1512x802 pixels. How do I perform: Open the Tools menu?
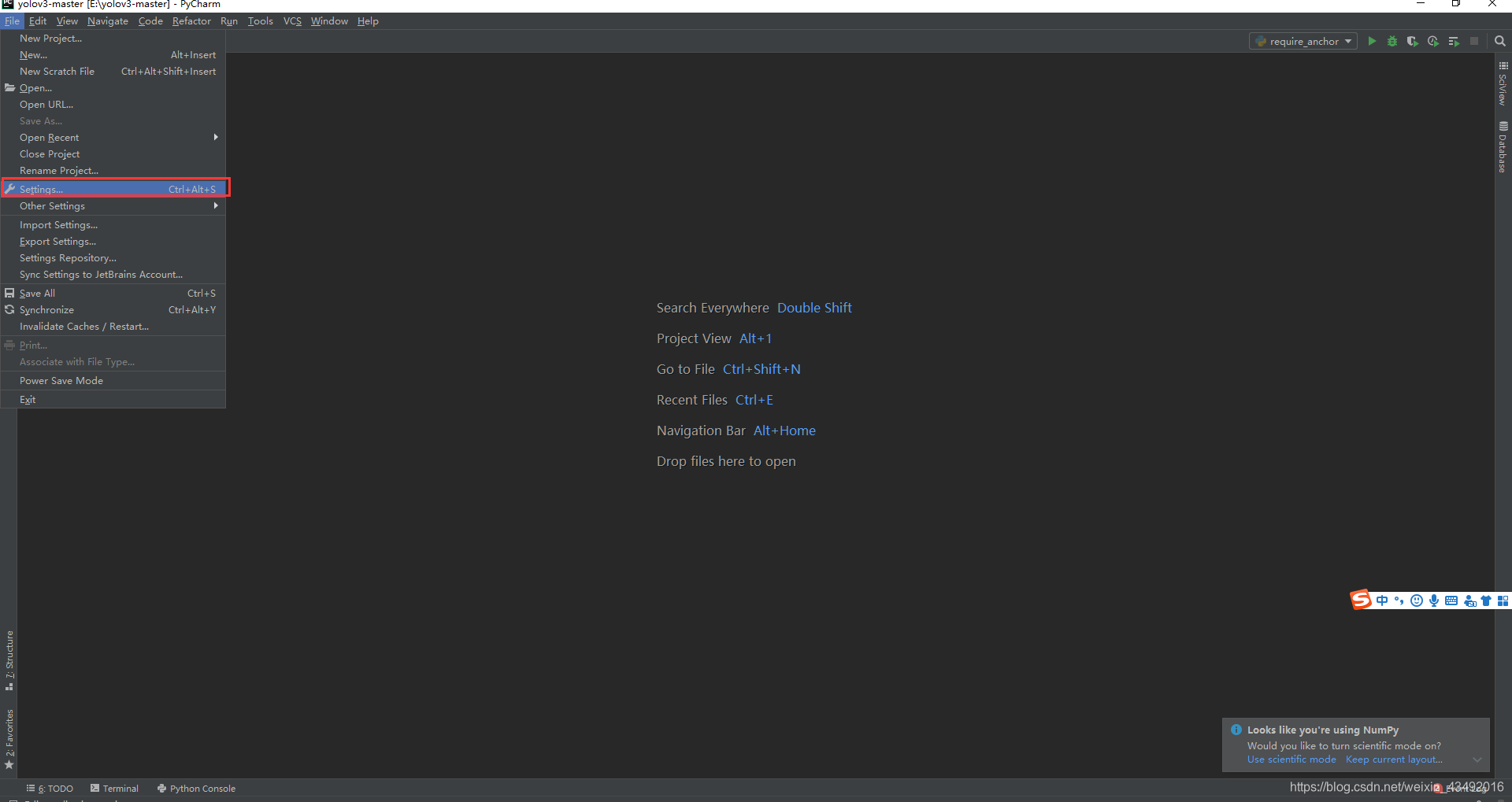tap(260, 20)
